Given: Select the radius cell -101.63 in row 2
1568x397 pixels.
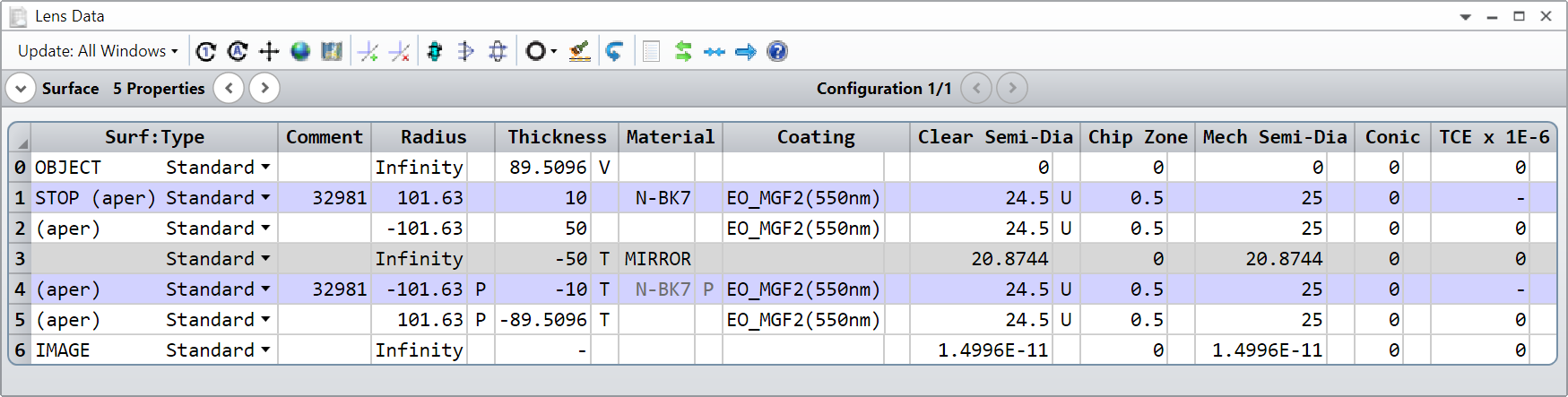Looking at the screenshot, I should pos(420,229).
